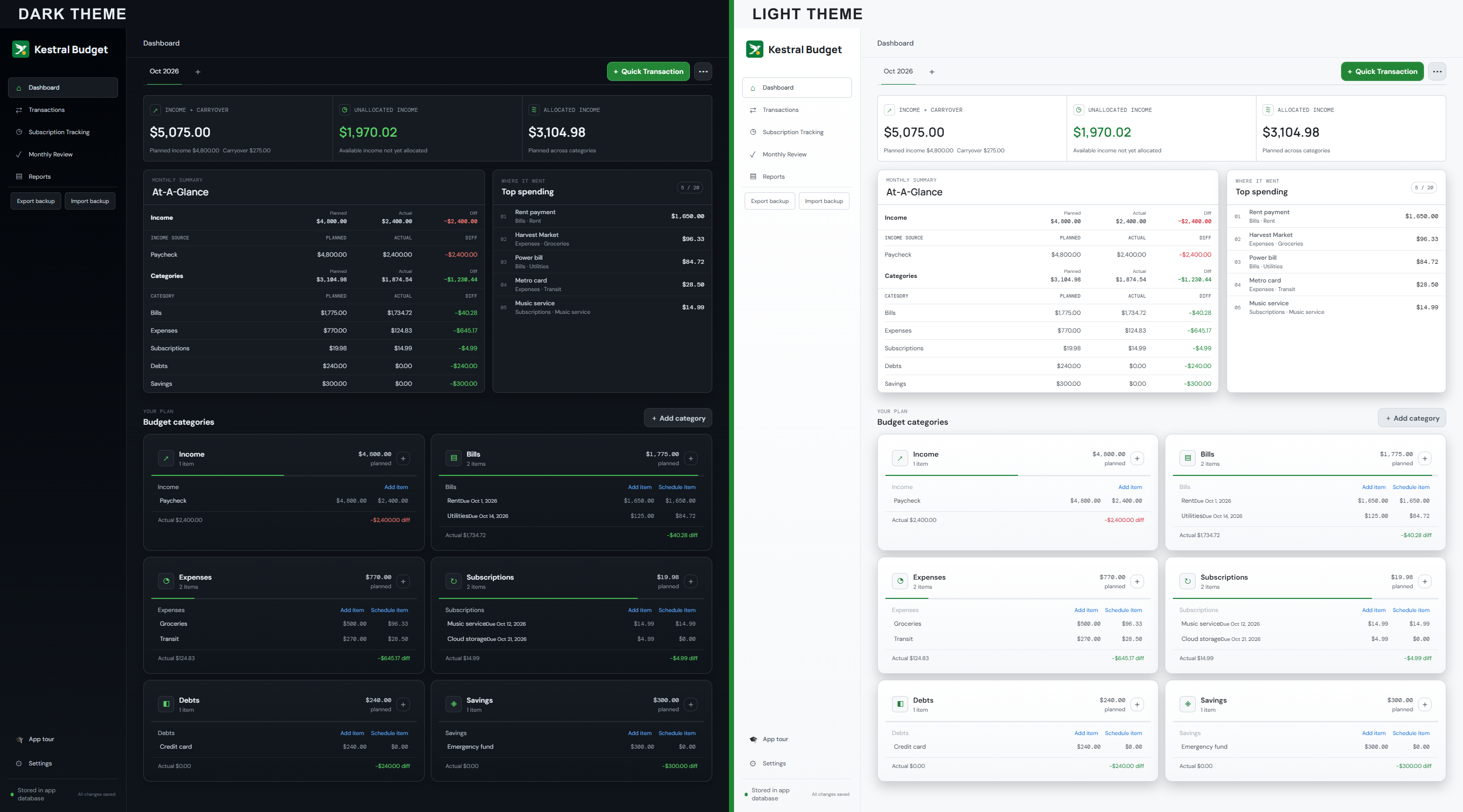This screenshot has height=812, width=1463.
Task: Start App tour in dark theme sidebar
Action: 63,739
